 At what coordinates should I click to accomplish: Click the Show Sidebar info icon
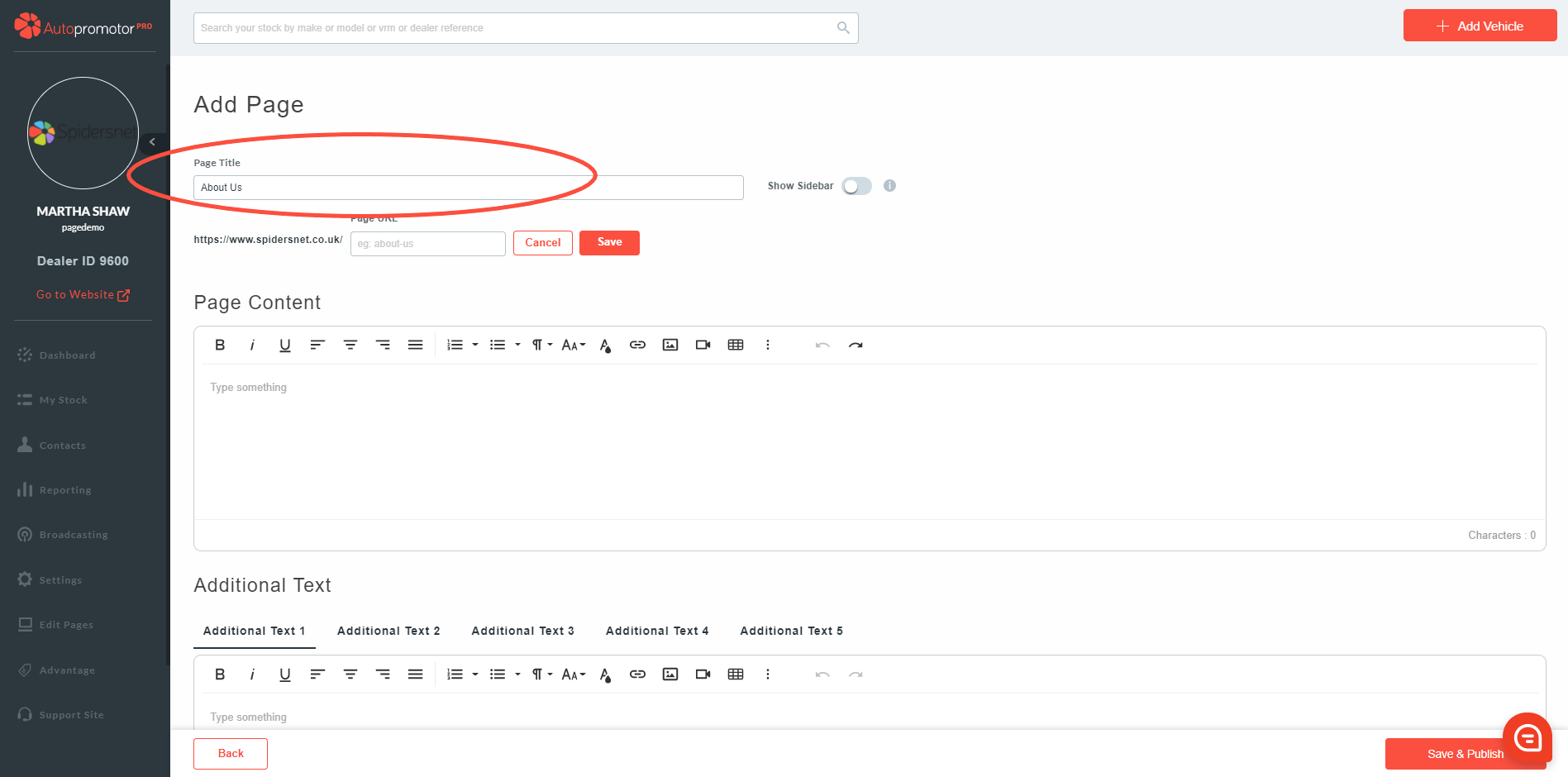click(889, 186)
